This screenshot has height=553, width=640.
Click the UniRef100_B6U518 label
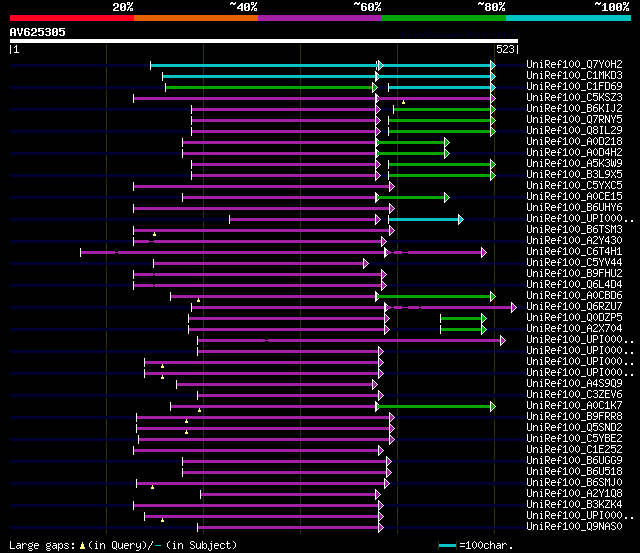574,472
